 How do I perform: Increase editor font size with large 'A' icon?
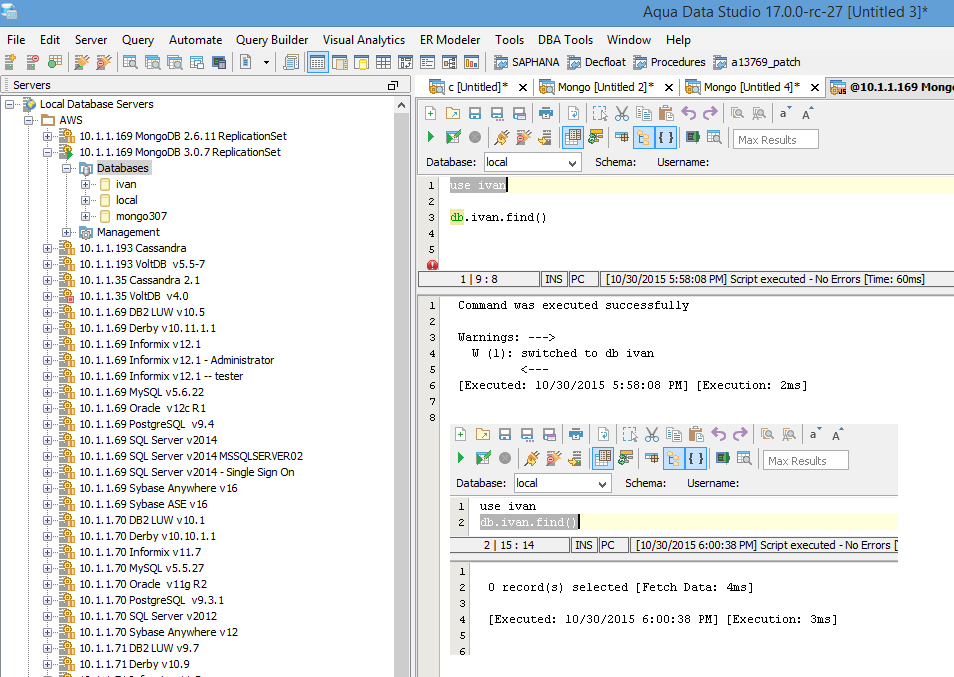(x=806, y=114)
